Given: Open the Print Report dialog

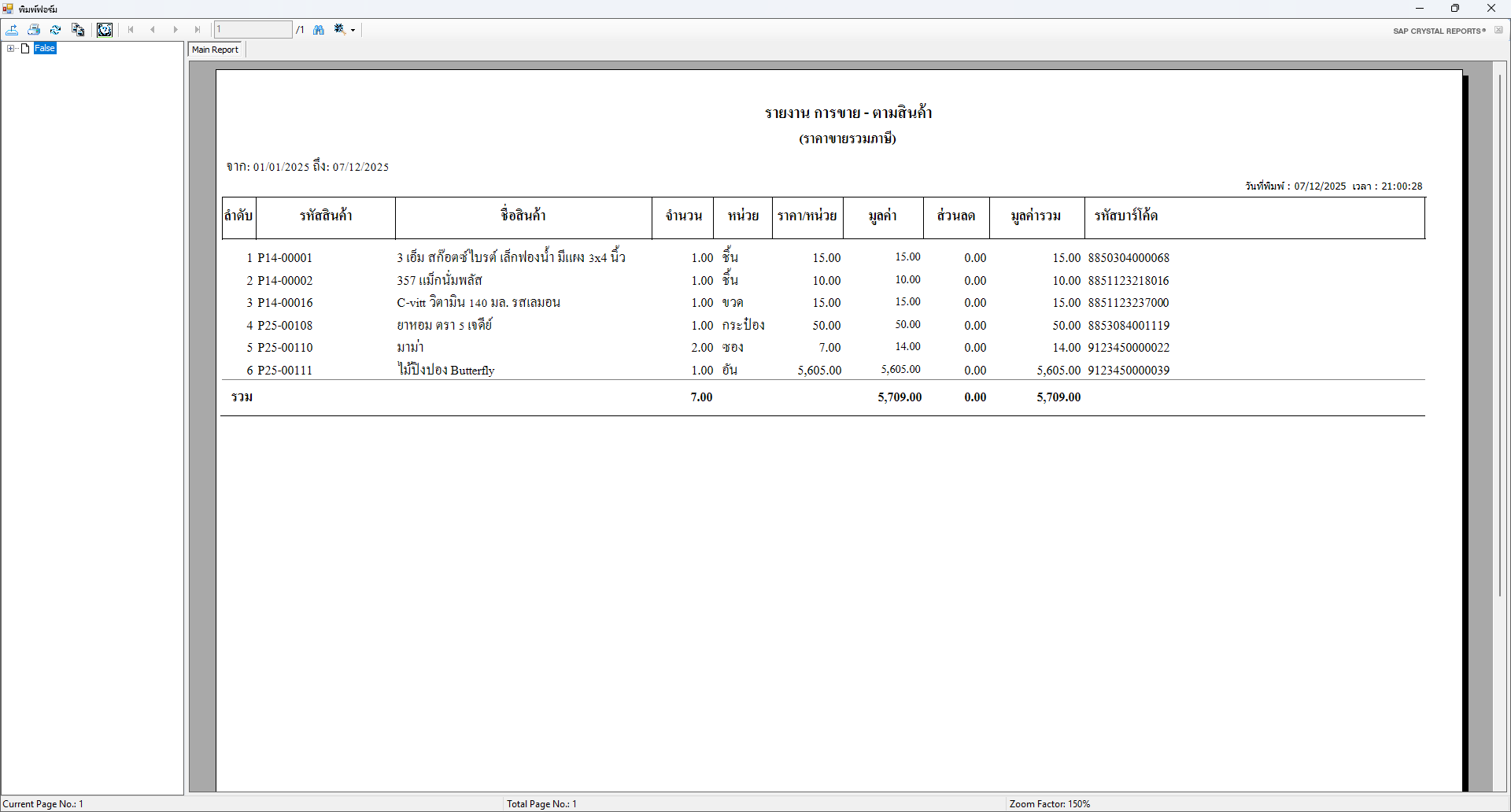Looking at the screenshot, I should click(x=34, y=30).
